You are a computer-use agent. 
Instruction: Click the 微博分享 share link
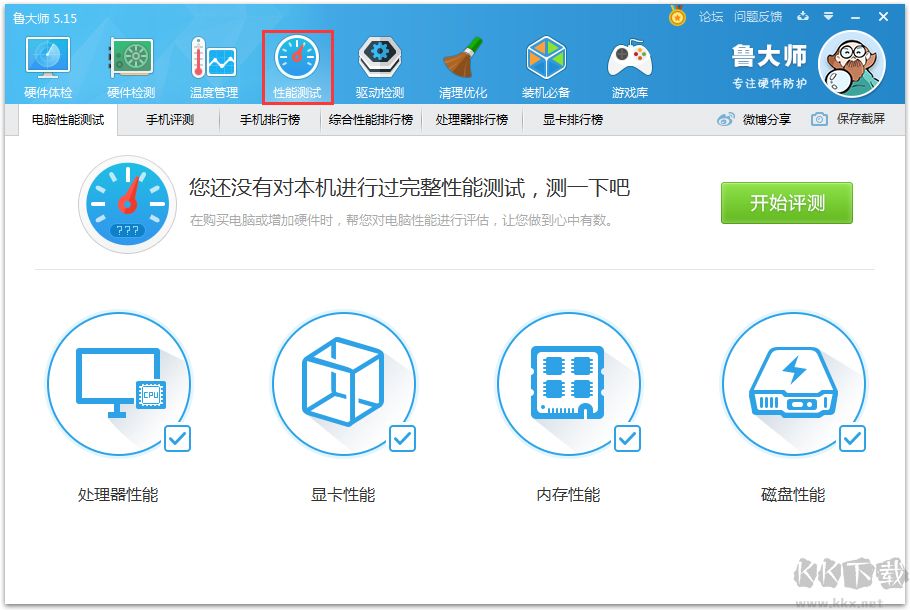(x=767, y=120)
